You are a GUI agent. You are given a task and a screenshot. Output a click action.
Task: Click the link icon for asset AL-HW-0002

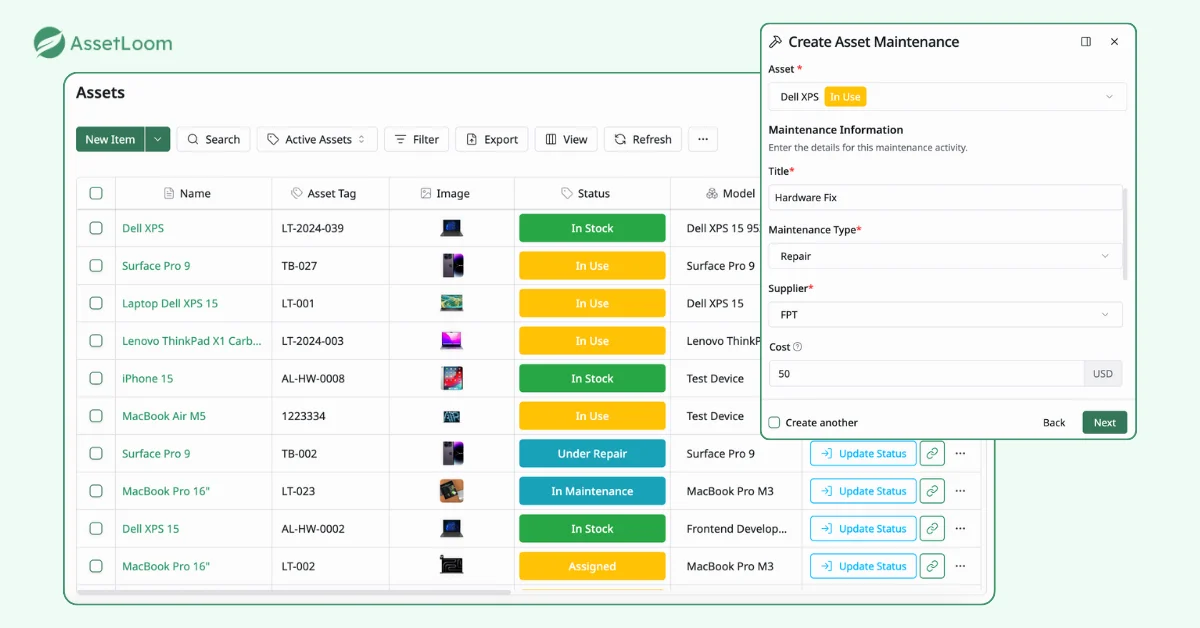[x=932, y=529]
